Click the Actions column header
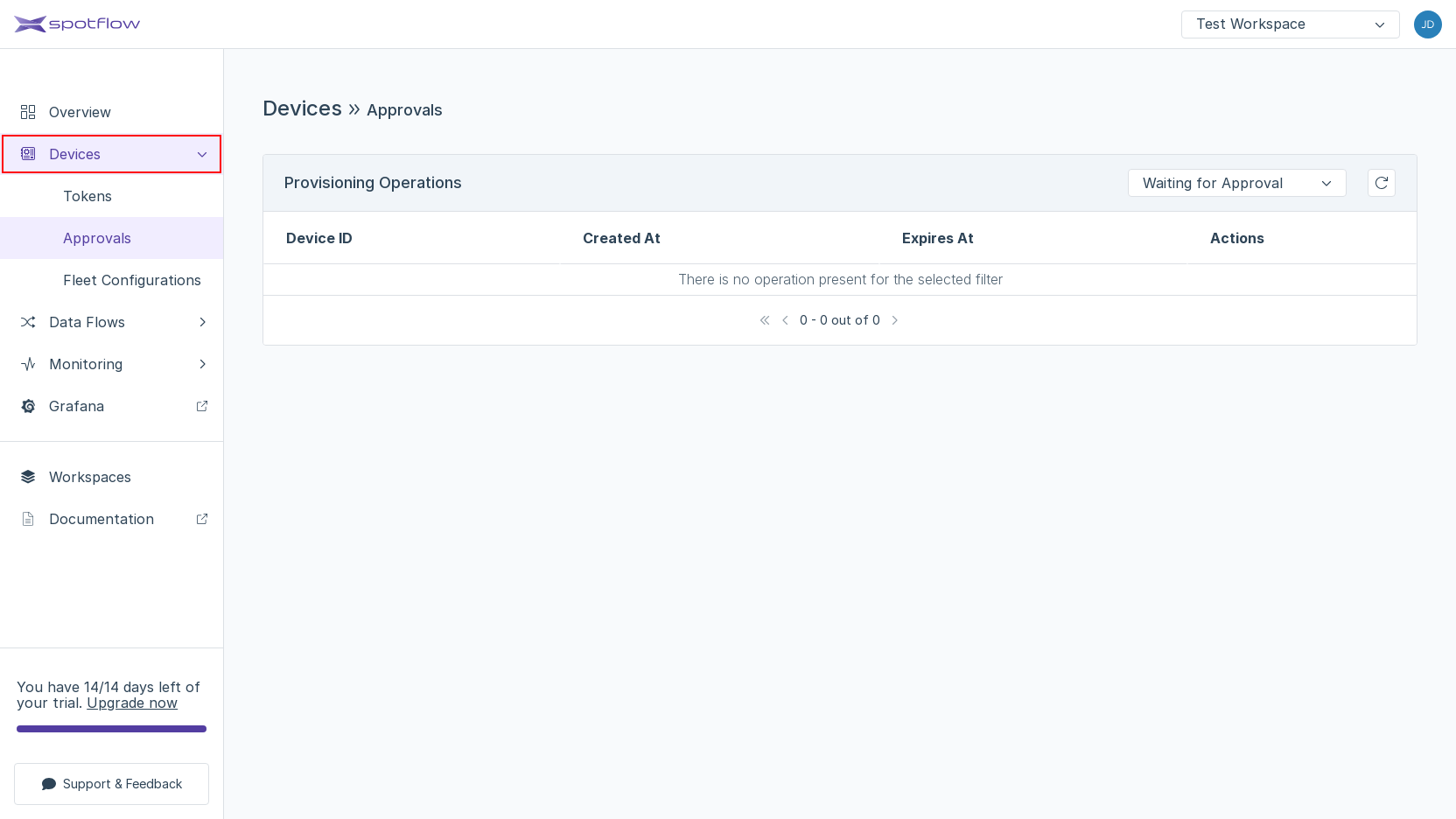The height and width of the screenshot is (819, 1456). (1236, 238)
